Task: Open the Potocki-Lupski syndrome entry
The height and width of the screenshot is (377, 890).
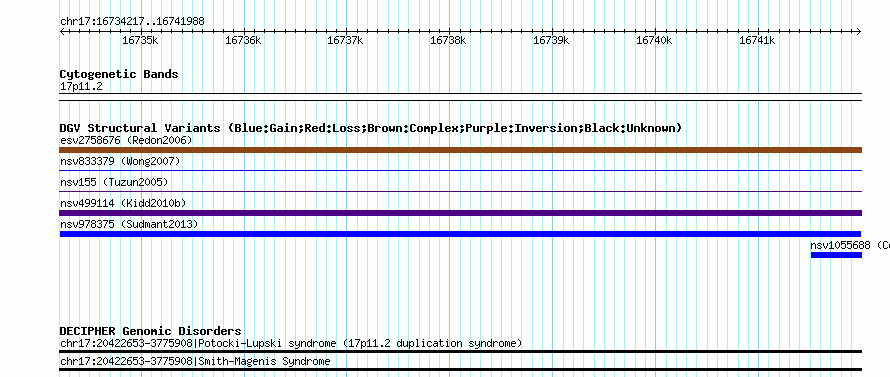Action: pyautogui.click(x=291, y=344)
